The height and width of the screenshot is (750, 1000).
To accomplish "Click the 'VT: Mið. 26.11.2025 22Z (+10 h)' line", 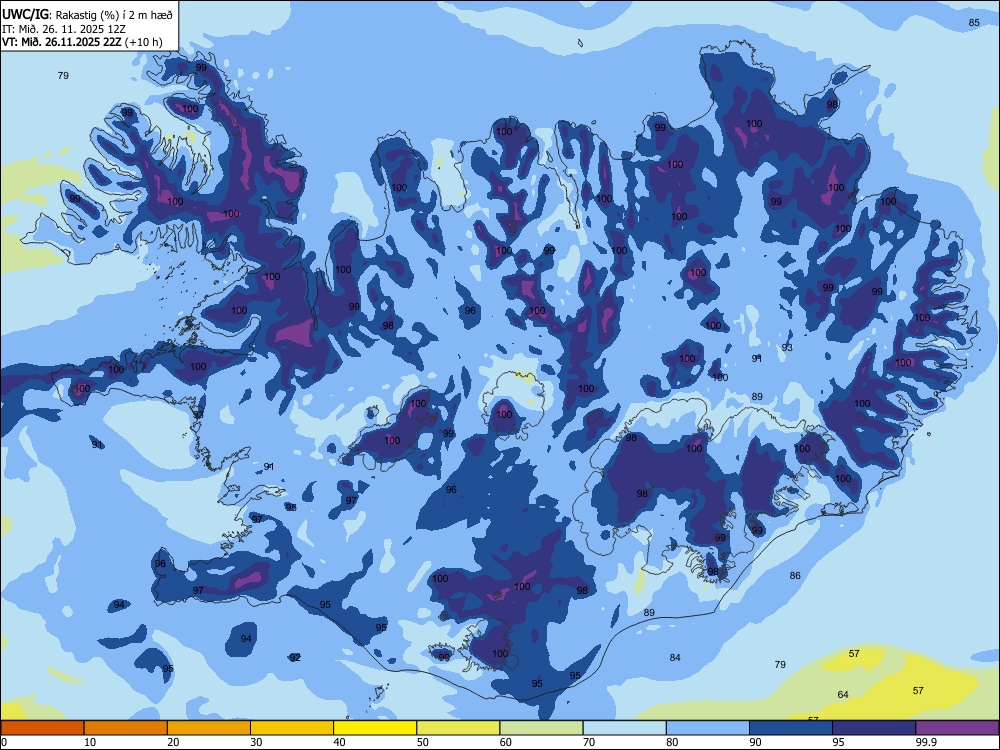I will coord(82,42).
